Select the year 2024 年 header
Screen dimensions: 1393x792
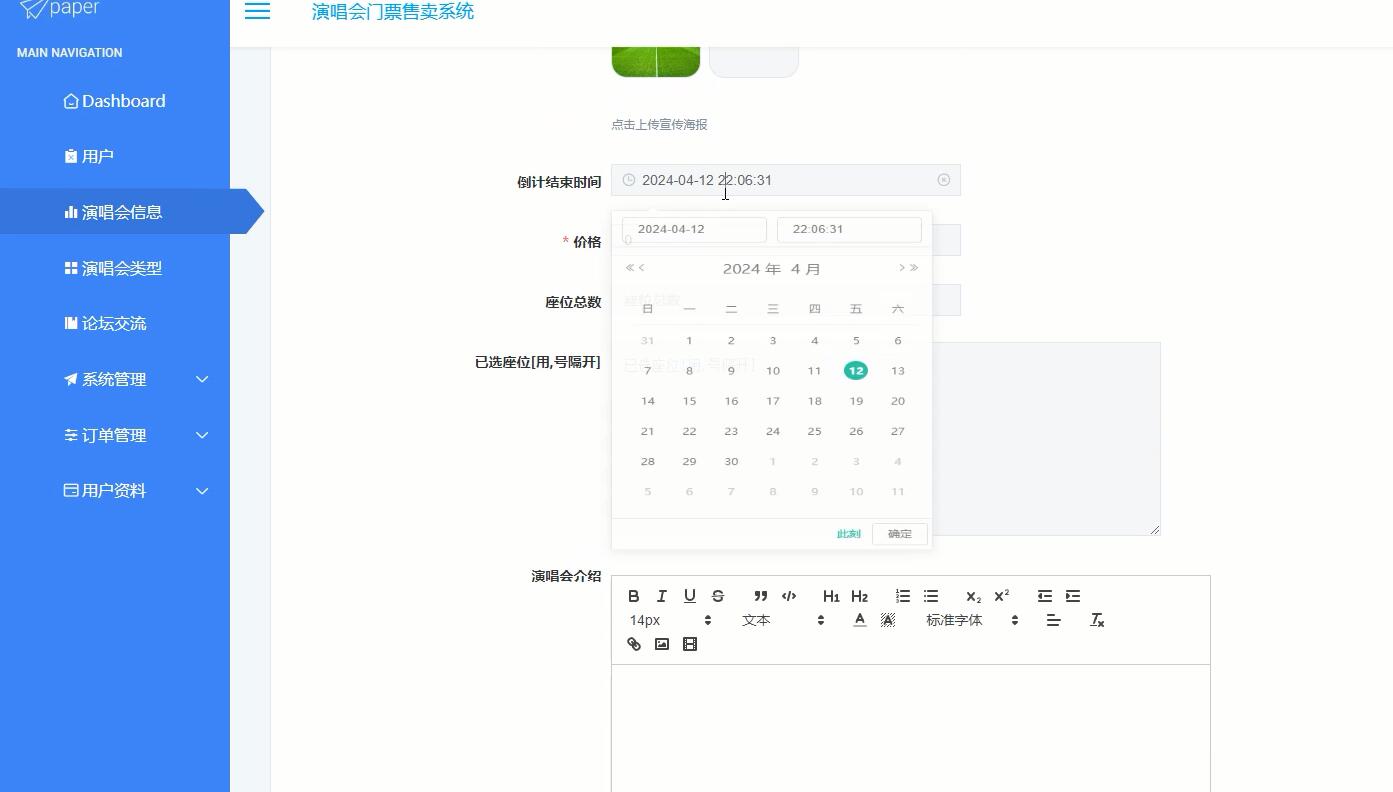click(x=752, y=269)
